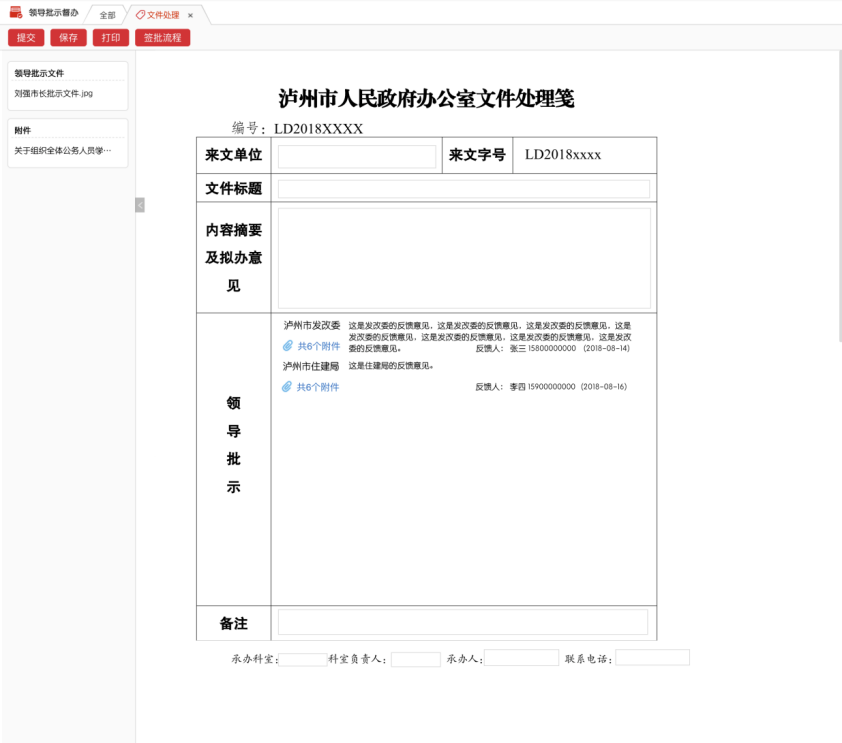Collapse the left sidebar panel handle
Screen dimensions: 842x743
click(x=140, y=205)
